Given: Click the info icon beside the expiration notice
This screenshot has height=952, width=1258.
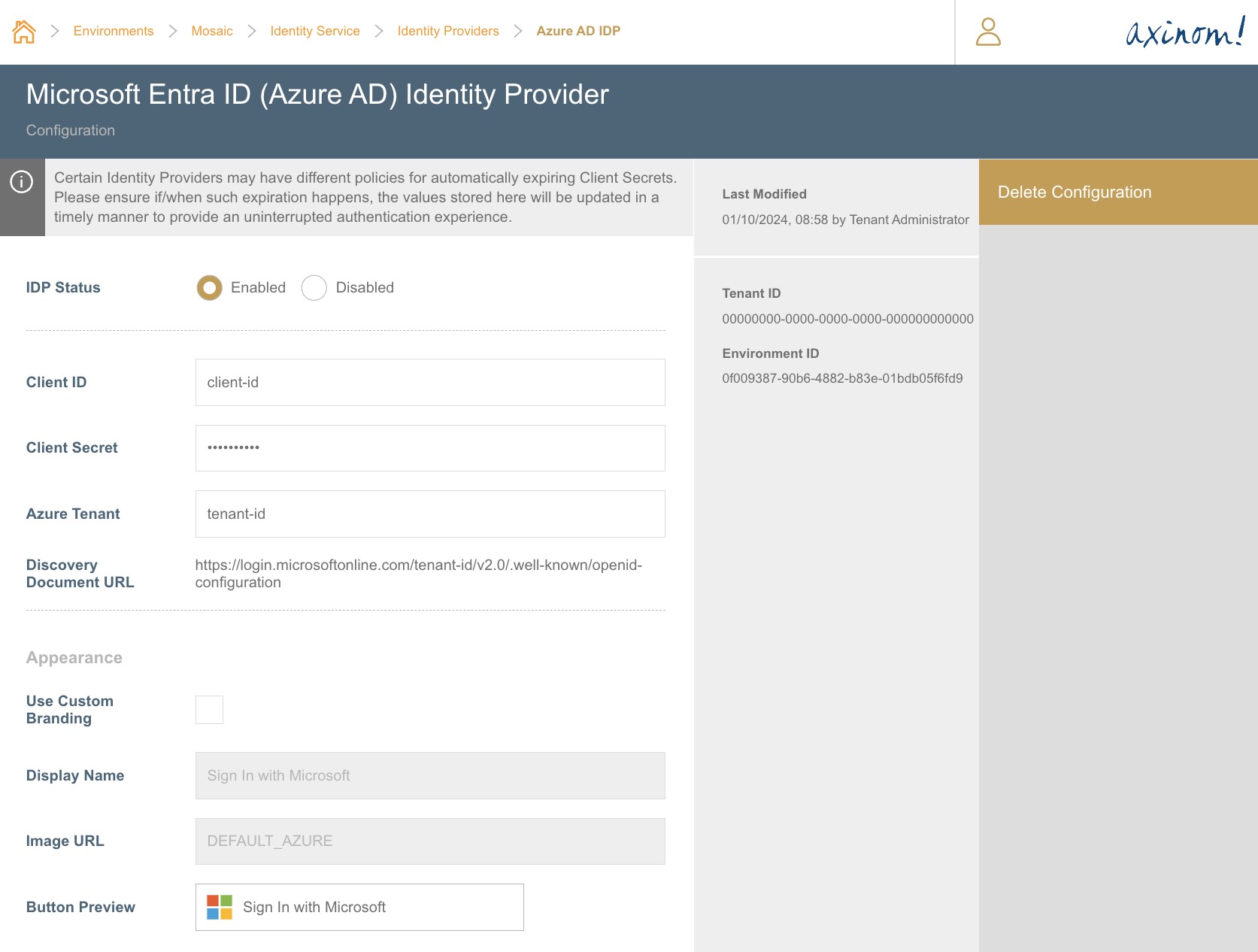Looking at the screenshot, I should [22, 182].
